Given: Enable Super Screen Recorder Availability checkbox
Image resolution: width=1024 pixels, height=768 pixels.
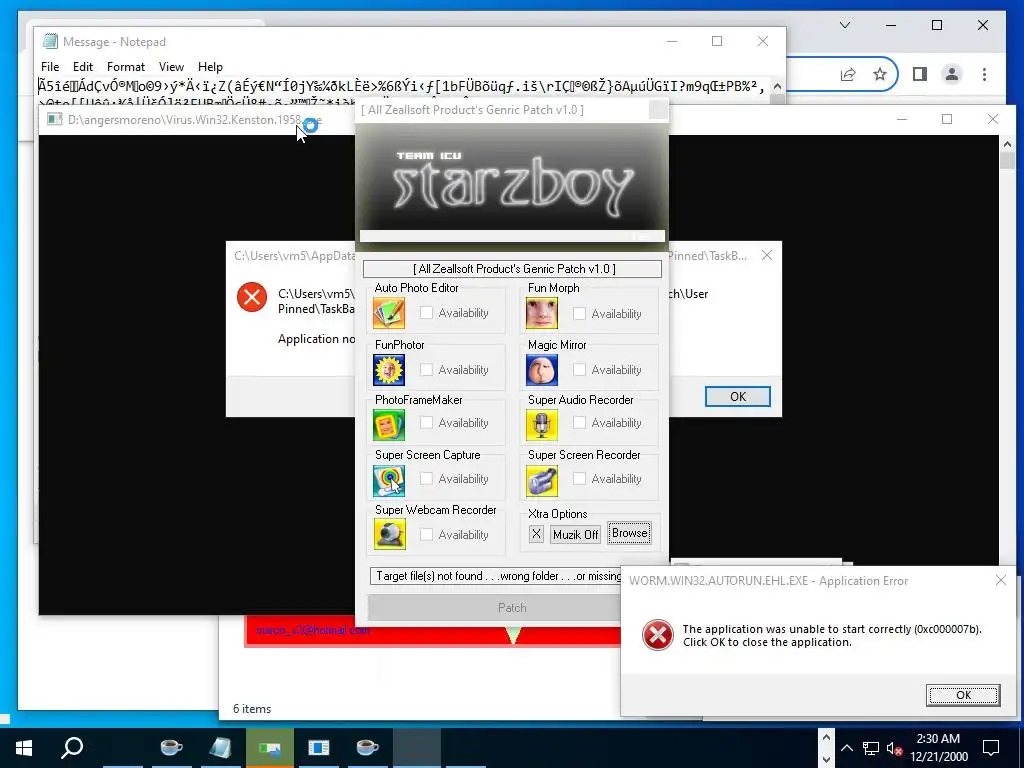Looking at the screenshot, I should pos(579,479).
